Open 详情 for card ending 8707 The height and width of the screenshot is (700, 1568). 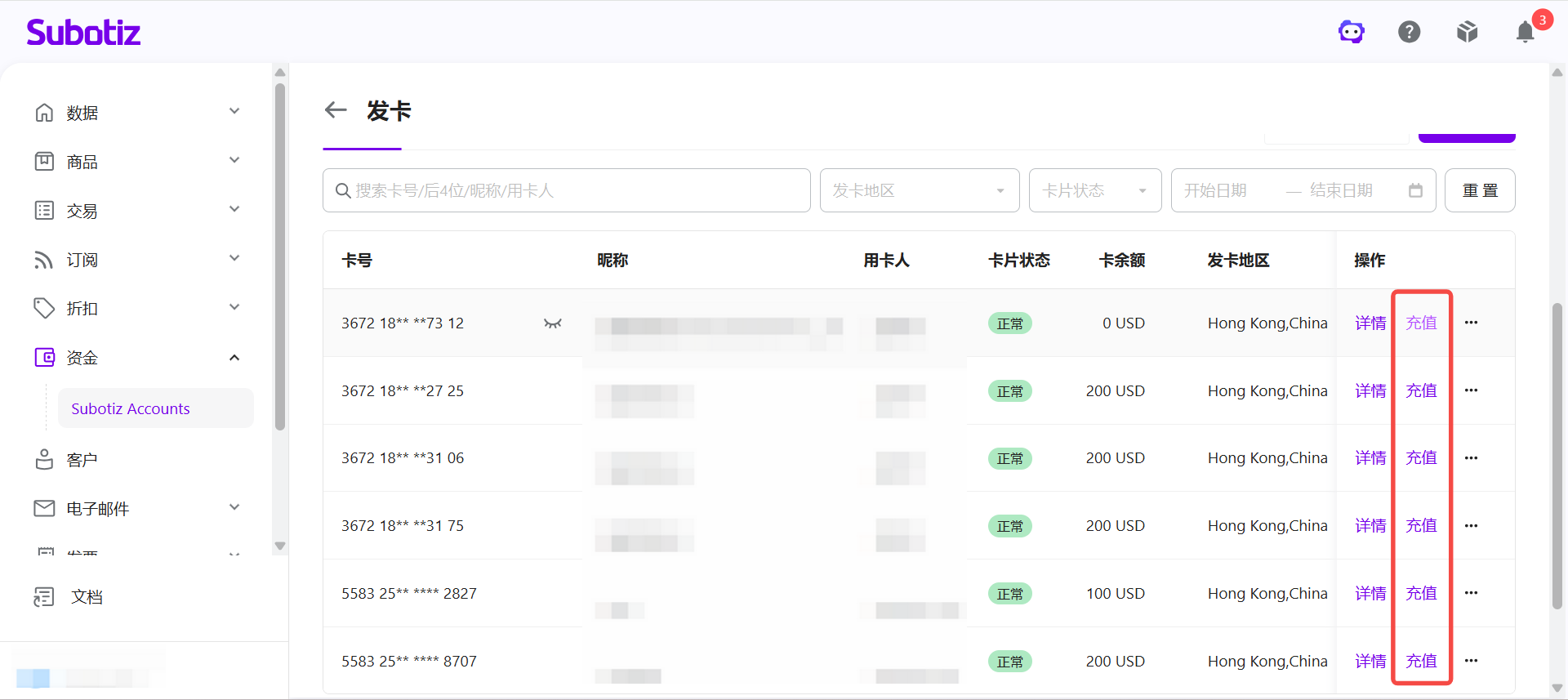click(1370, 661)
